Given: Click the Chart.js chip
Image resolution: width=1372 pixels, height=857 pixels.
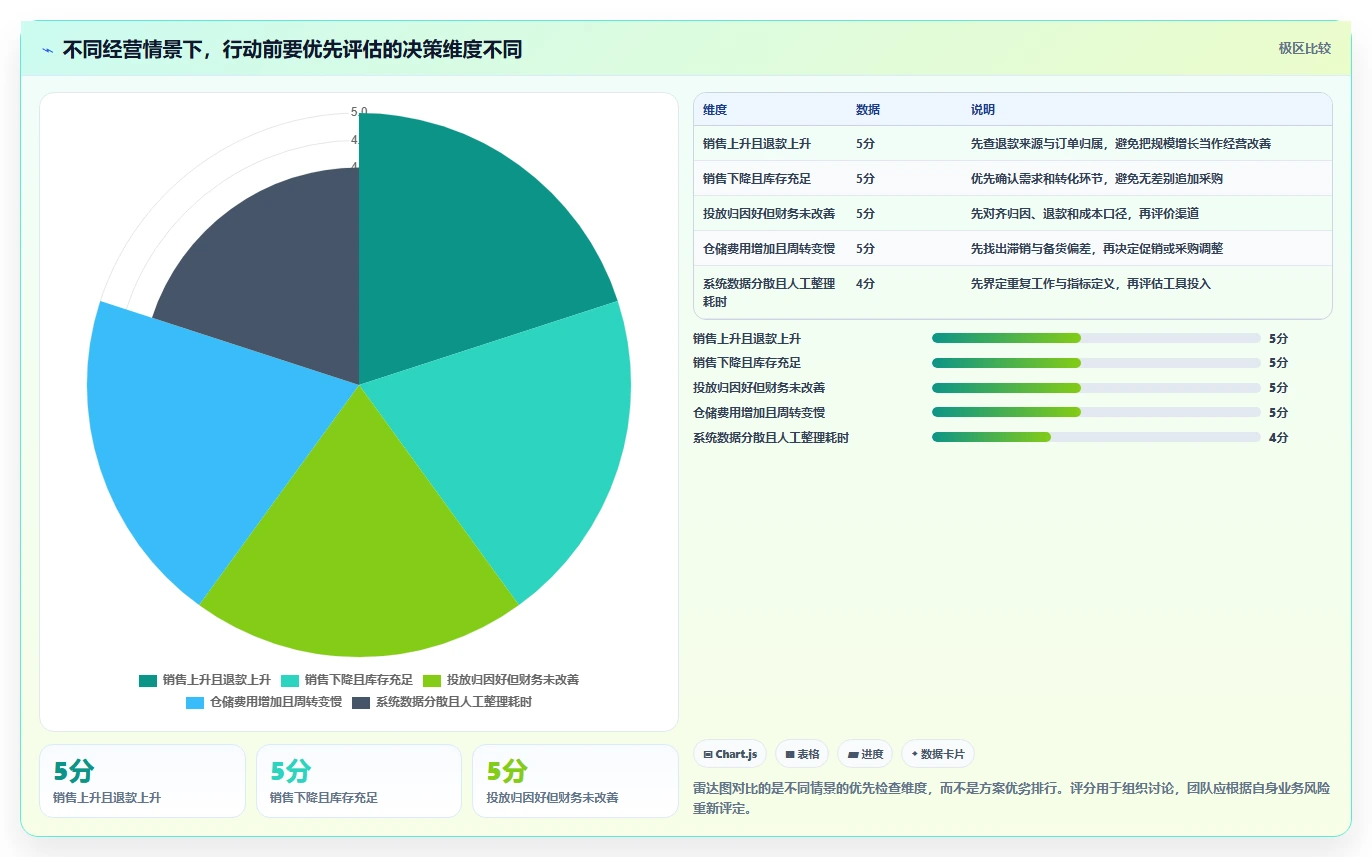Looking at the screenshot, I should click(x=730, y=754).
